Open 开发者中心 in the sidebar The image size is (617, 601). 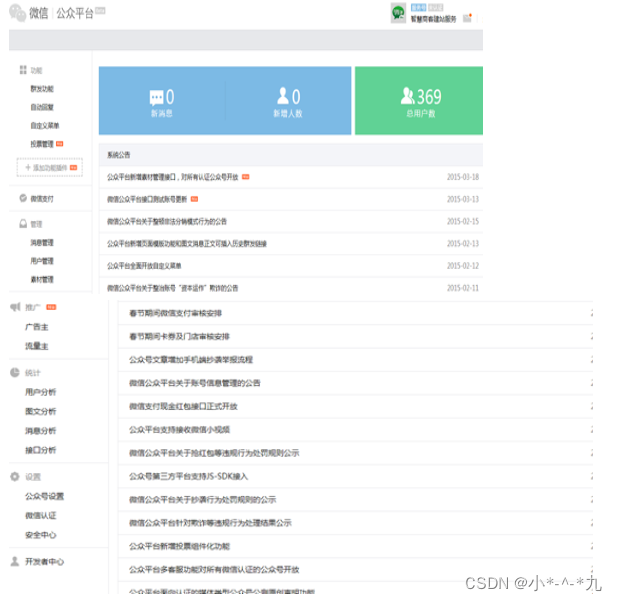coord(44,562)
